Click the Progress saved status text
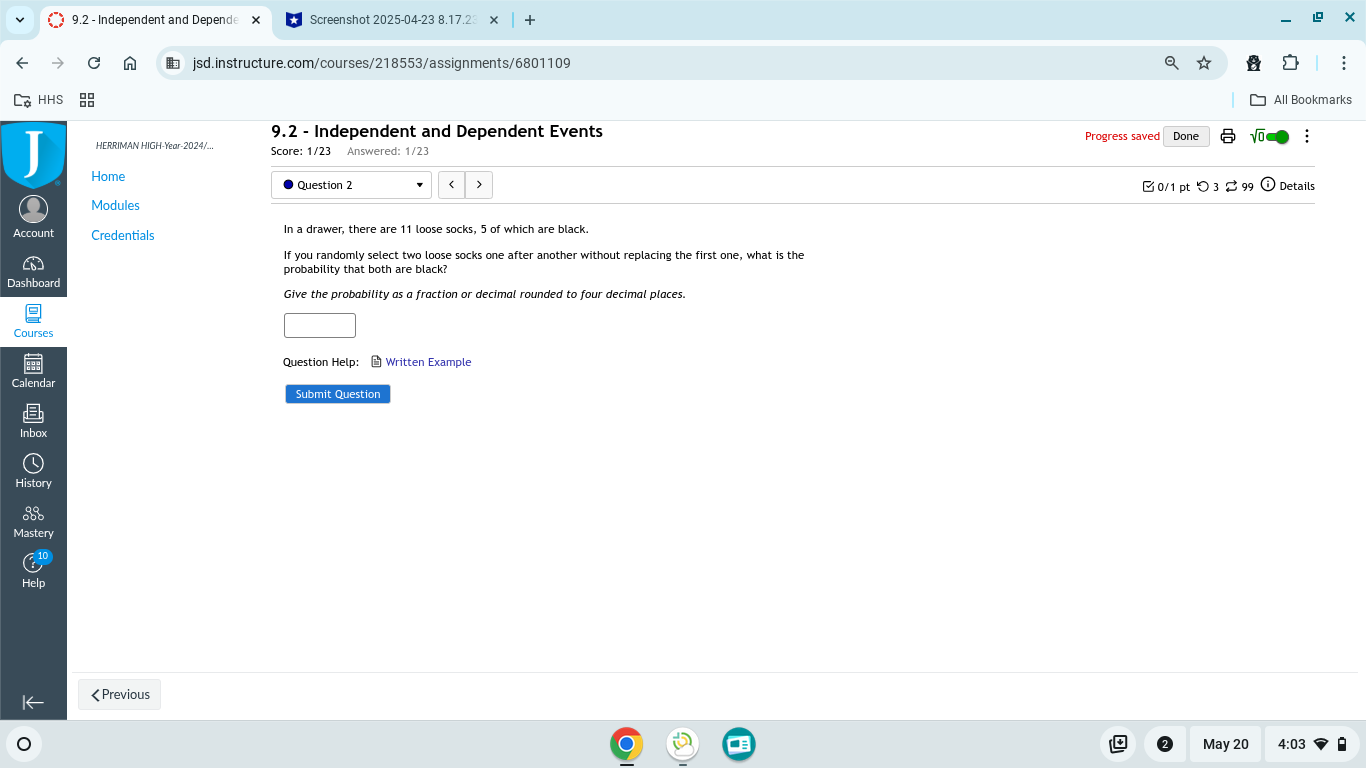Viewport: 1366px width, 768px height. [x=1122, y=136]
